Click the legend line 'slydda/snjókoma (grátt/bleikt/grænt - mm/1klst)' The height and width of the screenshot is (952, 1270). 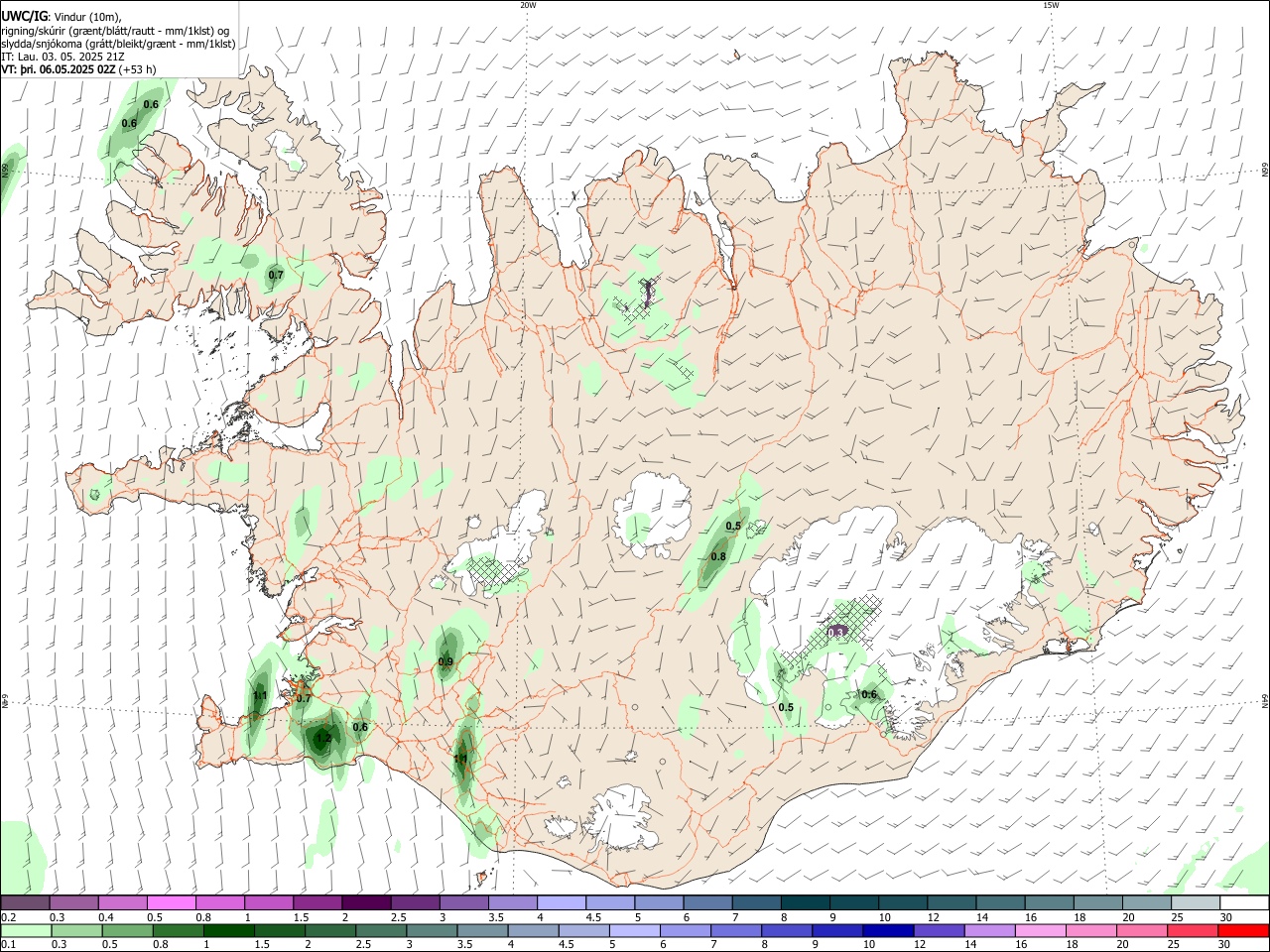tap(118, 44)
